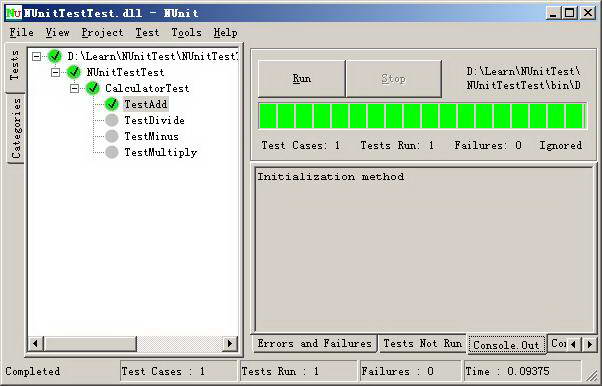Click the green checkmark beside NUnitTestTest namespace

[74, 72]
